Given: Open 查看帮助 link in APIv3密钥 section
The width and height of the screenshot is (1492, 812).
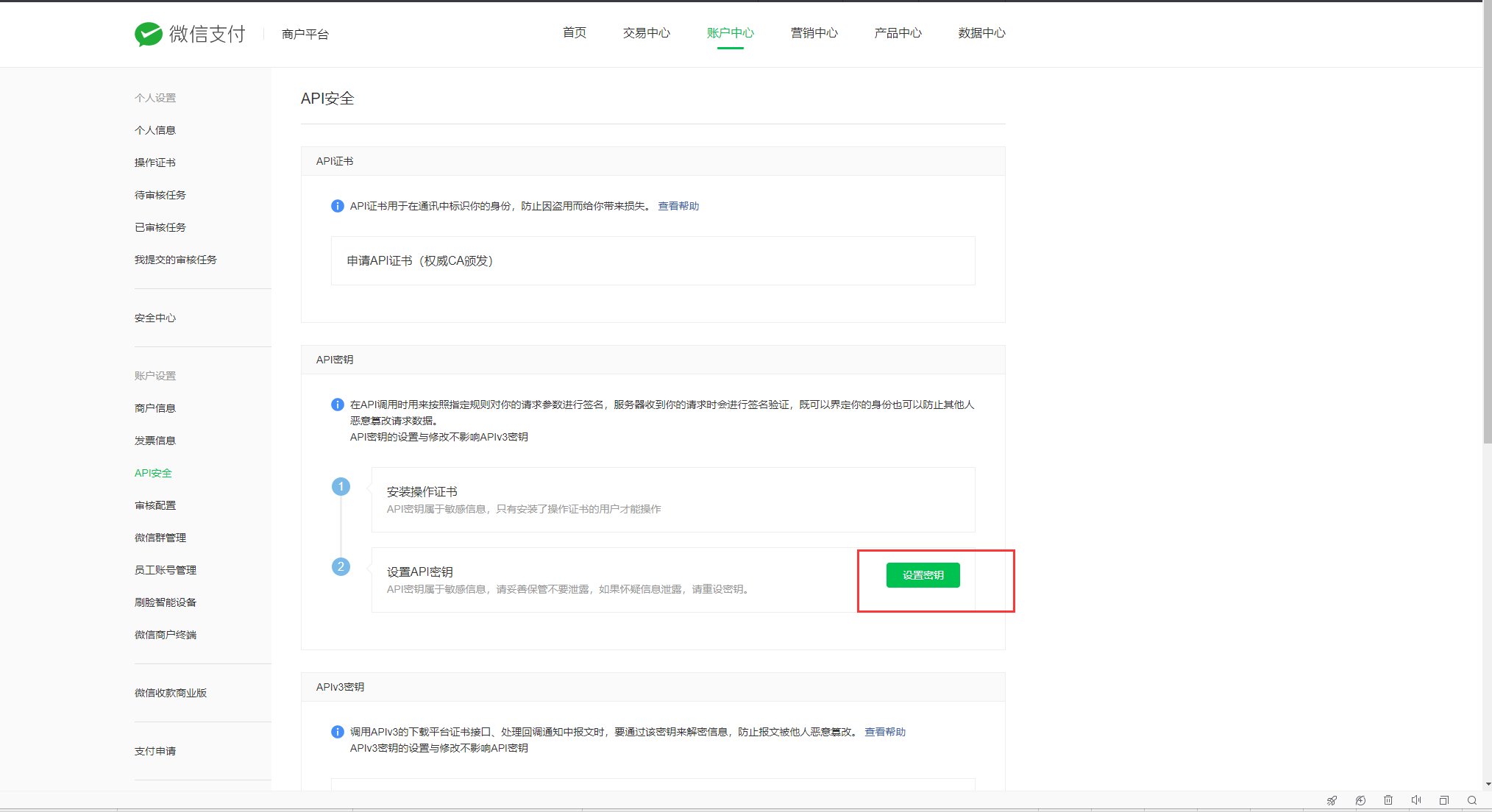Looking at the screenshot, I should 885,732.
